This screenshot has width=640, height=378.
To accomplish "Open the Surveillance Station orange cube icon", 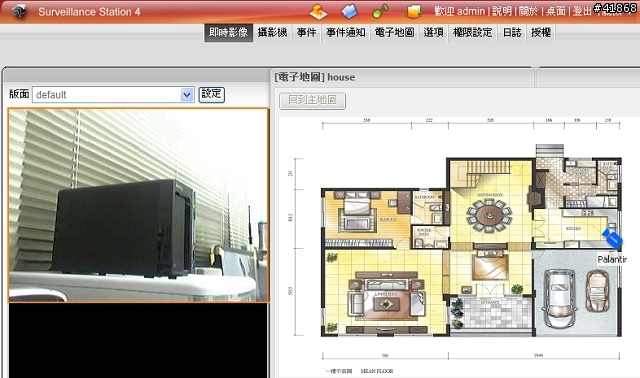I will [318, 11].
